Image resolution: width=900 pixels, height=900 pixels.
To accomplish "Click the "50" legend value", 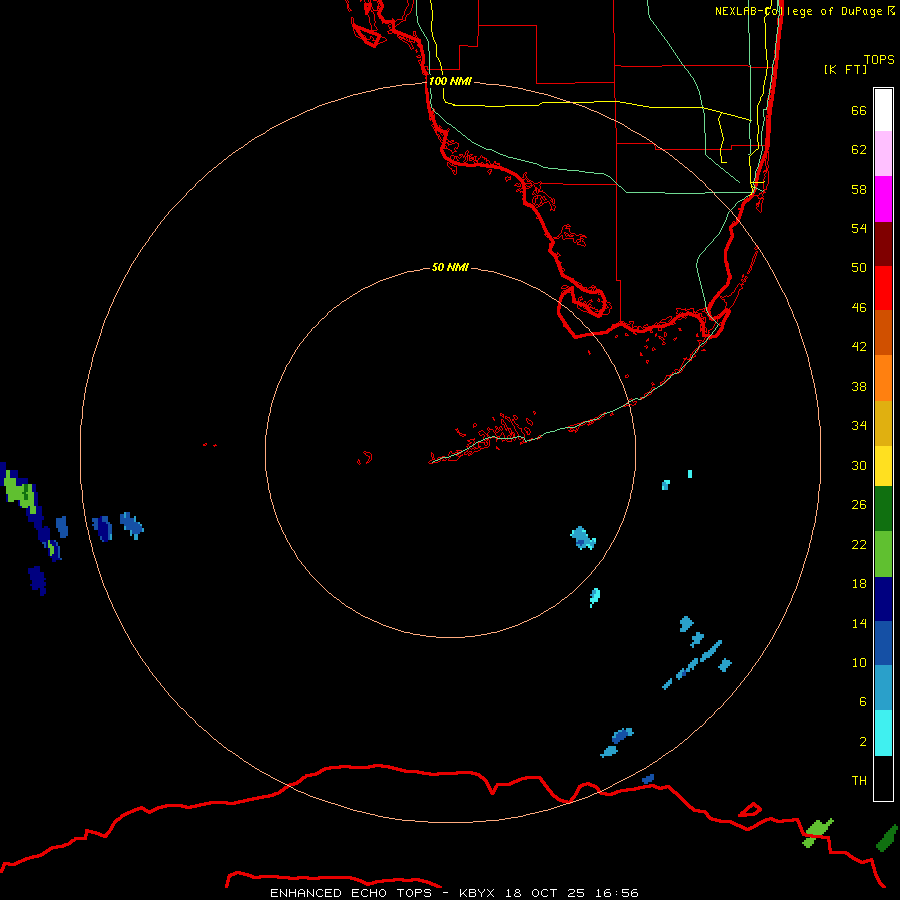I will pos(859,268).
